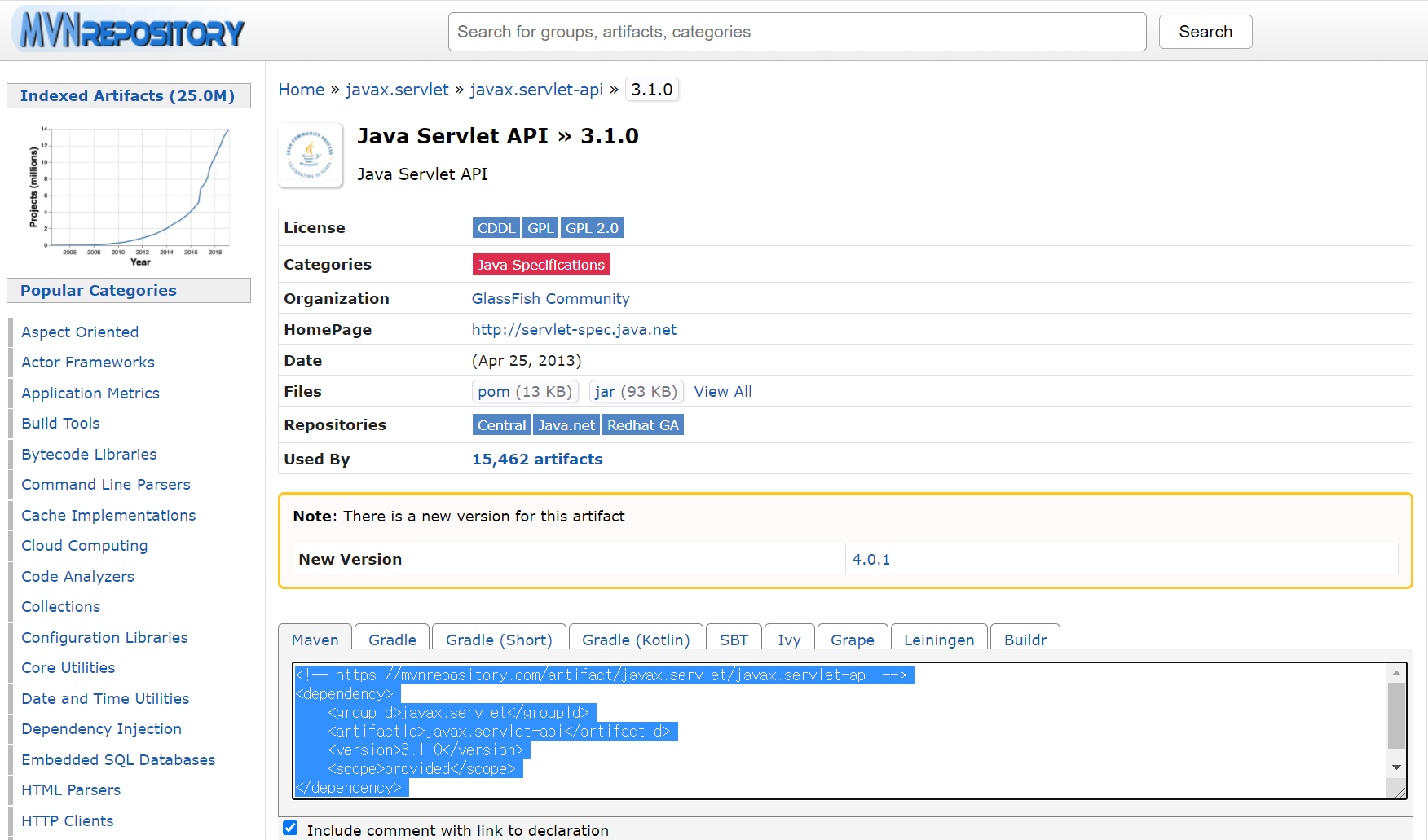
Task: Click the GPL license tag
Action: pyautogui.click(x=540, y=228)
